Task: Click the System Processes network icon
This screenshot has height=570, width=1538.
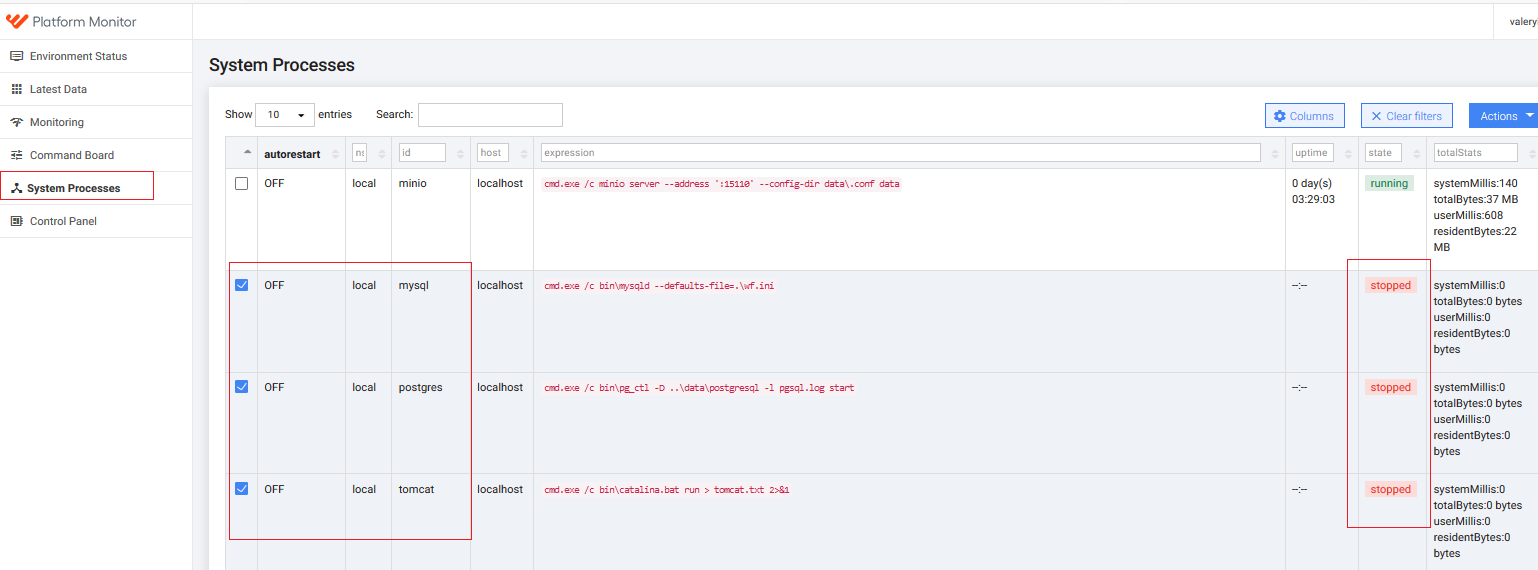Action: 16,188
